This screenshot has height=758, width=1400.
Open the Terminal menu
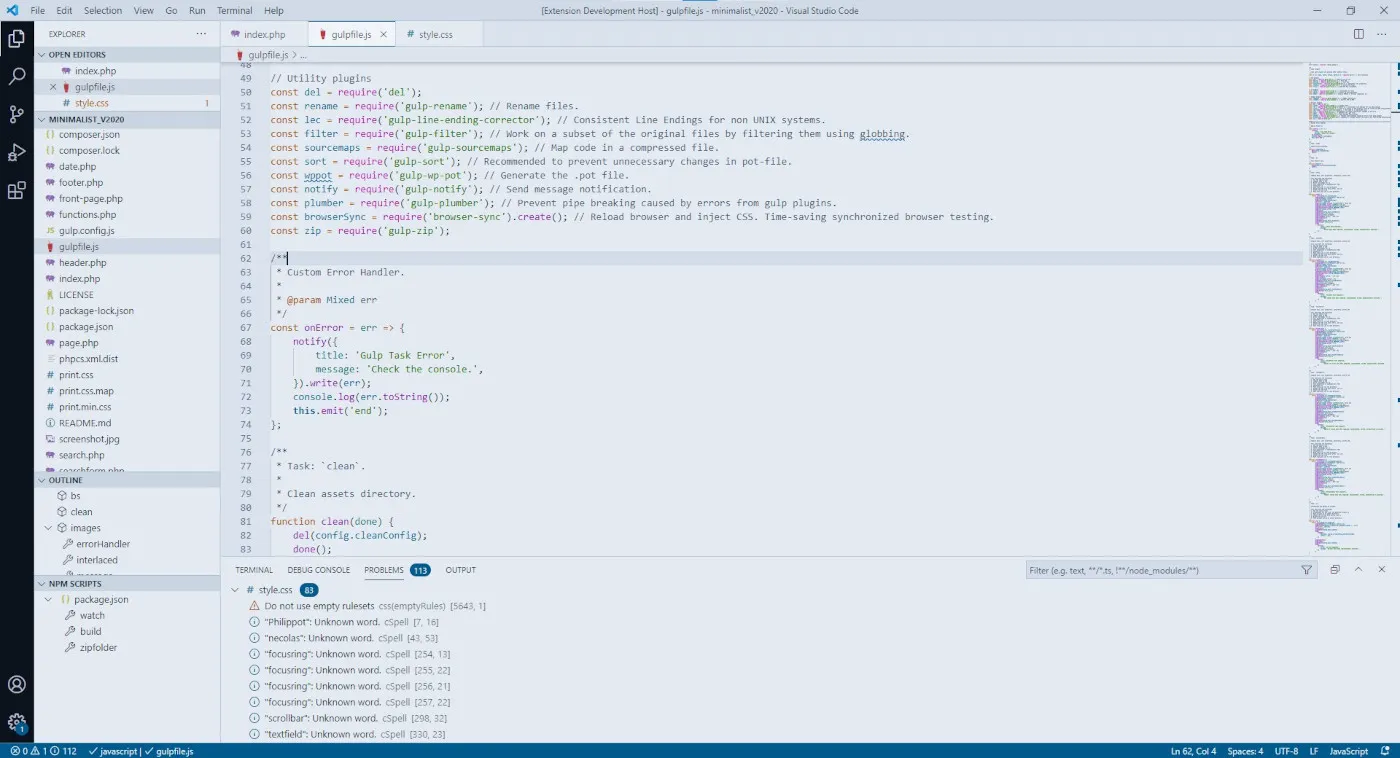click(x=235, y=11)
